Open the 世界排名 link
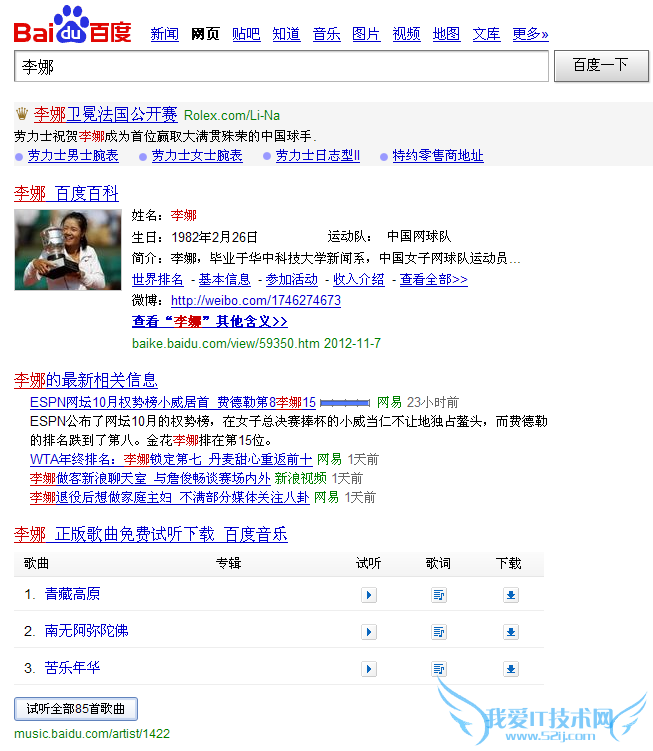 point(158,279)
